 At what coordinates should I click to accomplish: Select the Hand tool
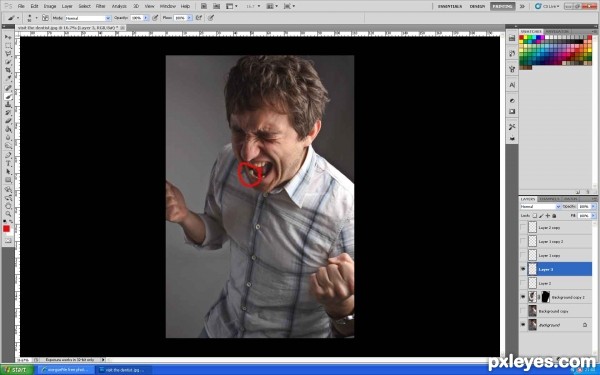coord(8,206)
